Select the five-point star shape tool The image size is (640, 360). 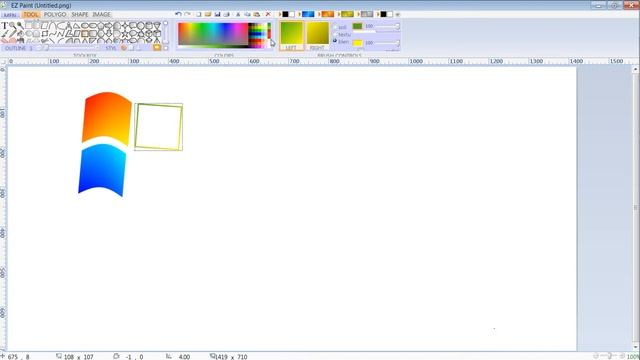click(x=124, y=34)
